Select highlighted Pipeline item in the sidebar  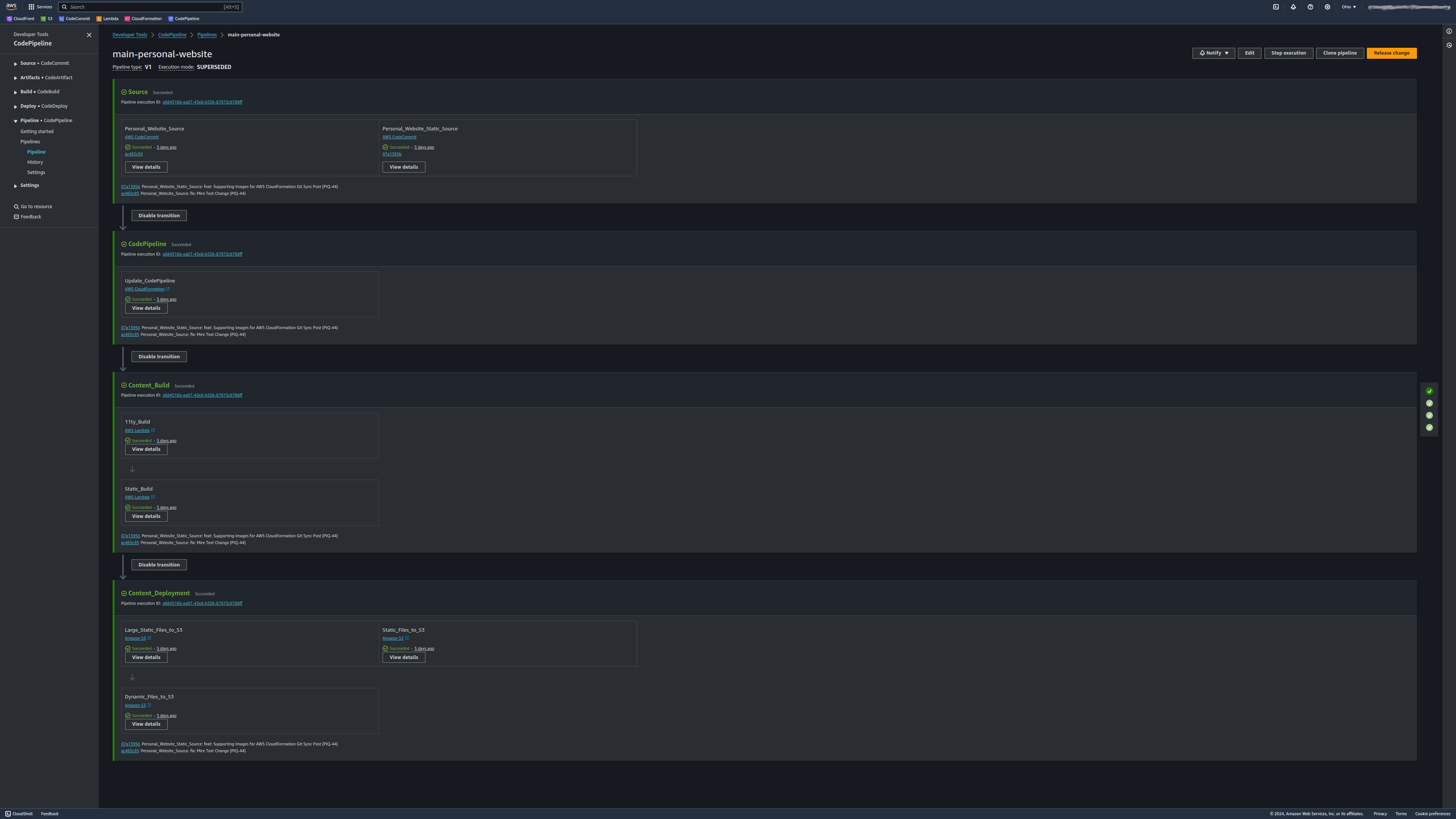pos(36,152)
